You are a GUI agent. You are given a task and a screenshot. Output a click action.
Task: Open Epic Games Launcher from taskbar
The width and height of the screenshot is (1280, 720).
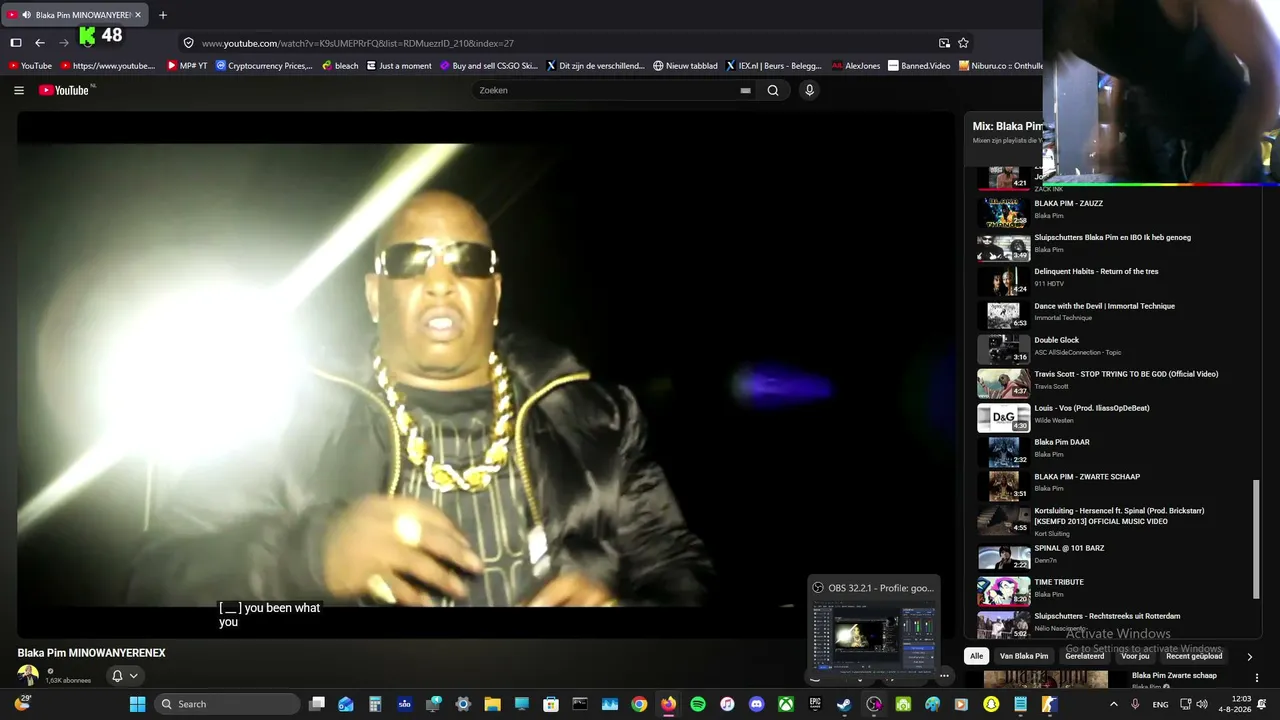(815, 704)
